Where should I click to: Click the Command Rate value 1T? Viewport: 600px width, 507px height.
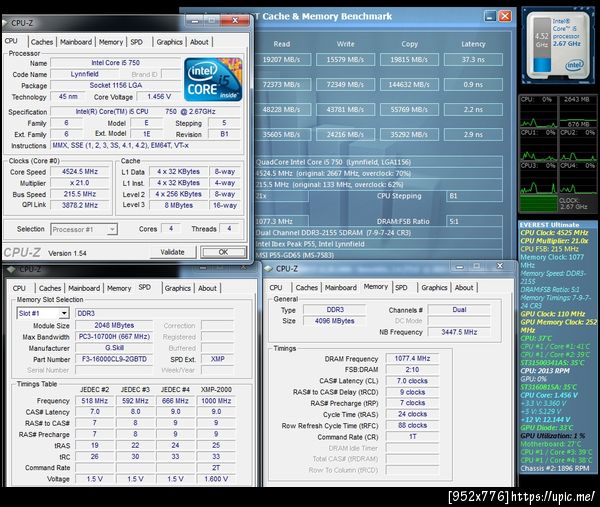pyautogui.click(x=412, y=437)
